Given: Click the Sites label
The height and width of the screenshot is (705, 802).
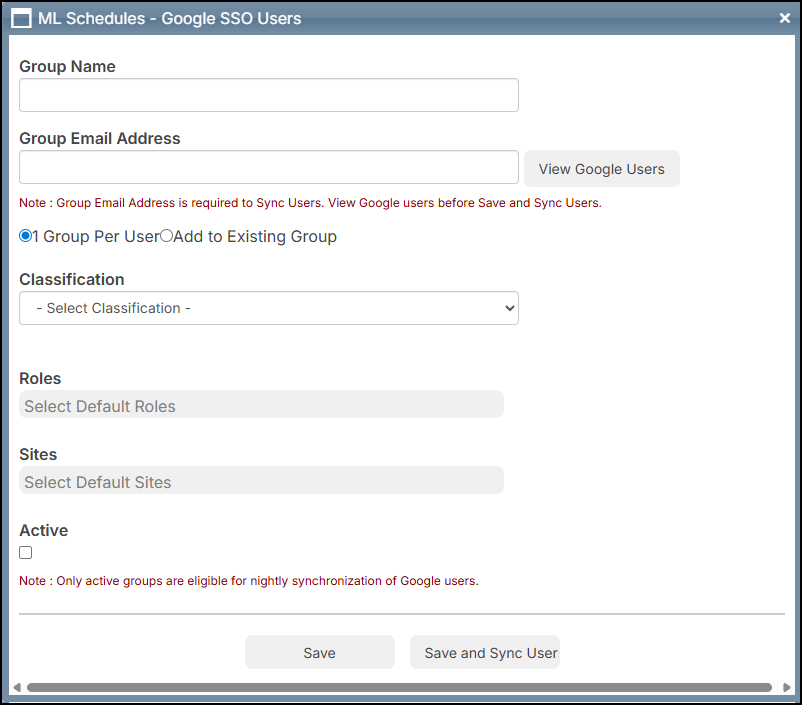Looking at the screenshot, I should (x=38, y=454).
